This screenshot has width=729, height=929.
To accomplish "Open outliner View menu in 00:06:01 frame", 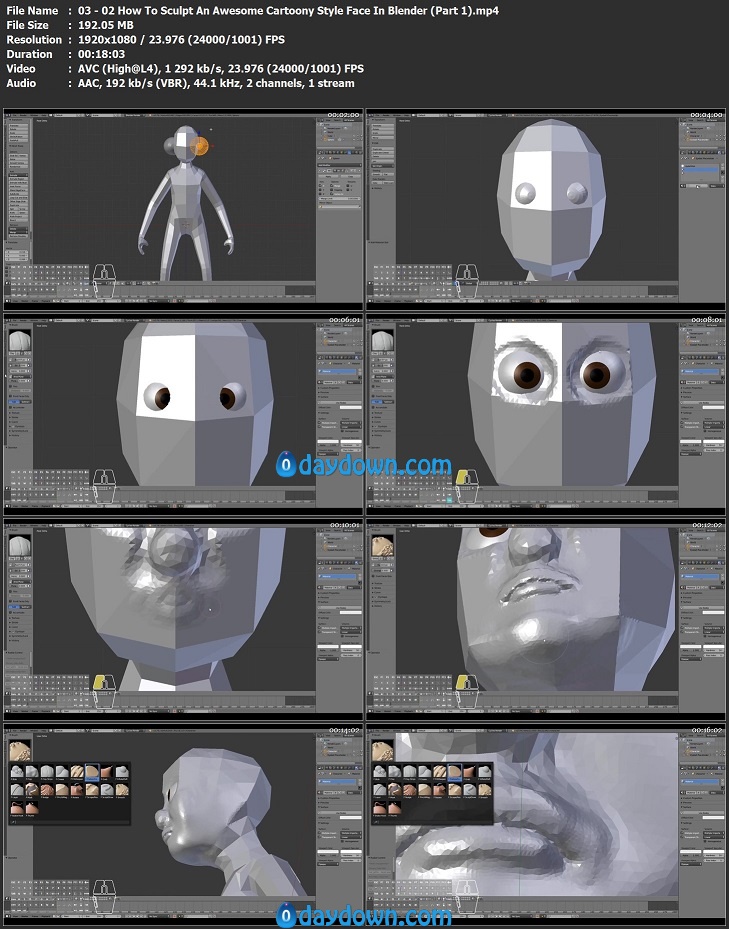I will pos(328,325).
